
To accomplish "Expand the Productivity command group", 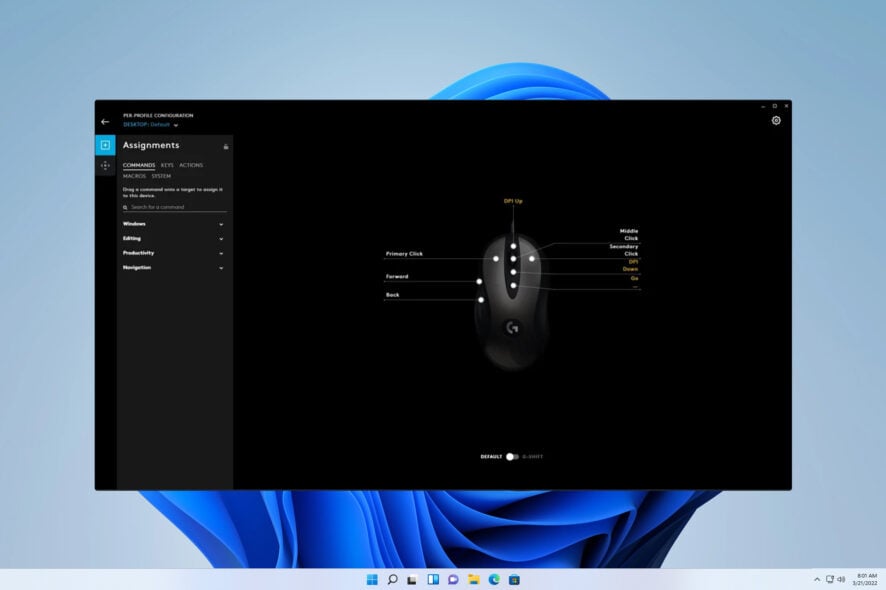I will tap(173, 253).
